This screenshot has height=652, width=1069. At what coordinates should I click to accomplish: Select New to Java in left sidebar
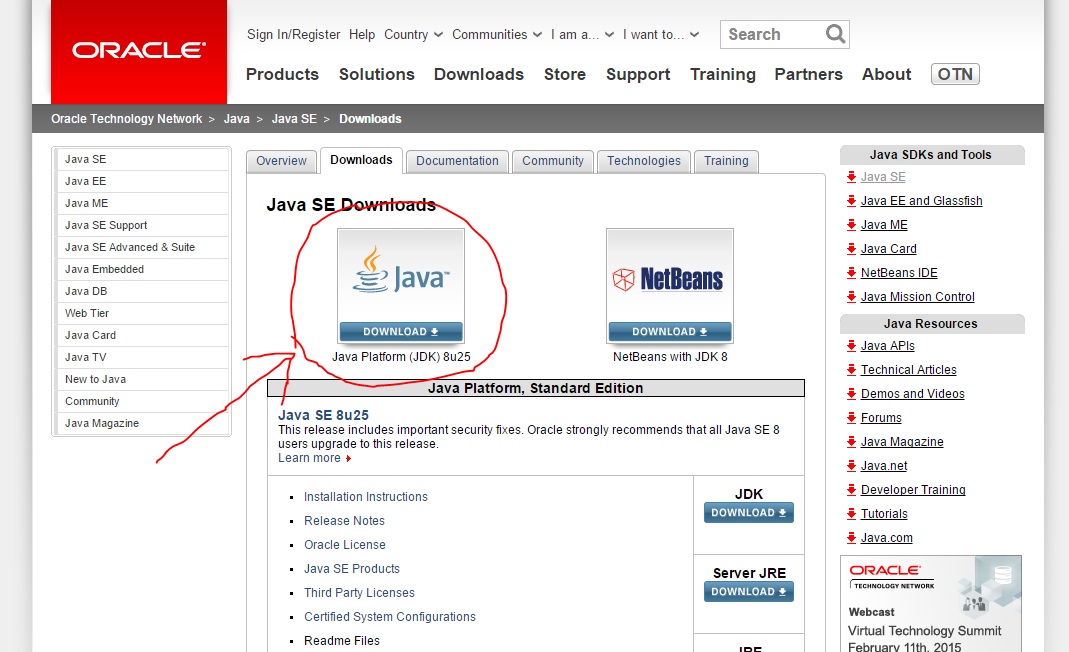click(x=142, y=379)
